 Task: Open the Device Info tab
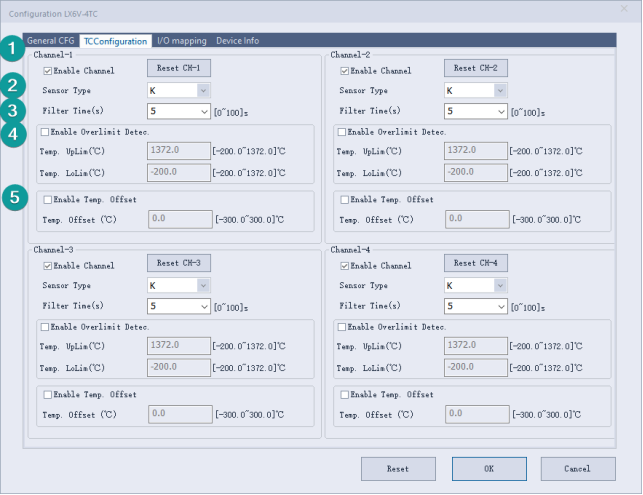(x=237, y=41)
